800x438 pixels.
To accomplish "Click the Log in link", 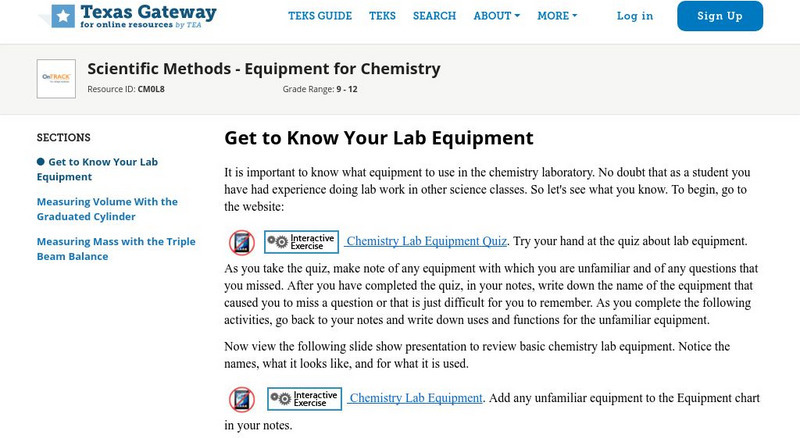I will (635, 16).
